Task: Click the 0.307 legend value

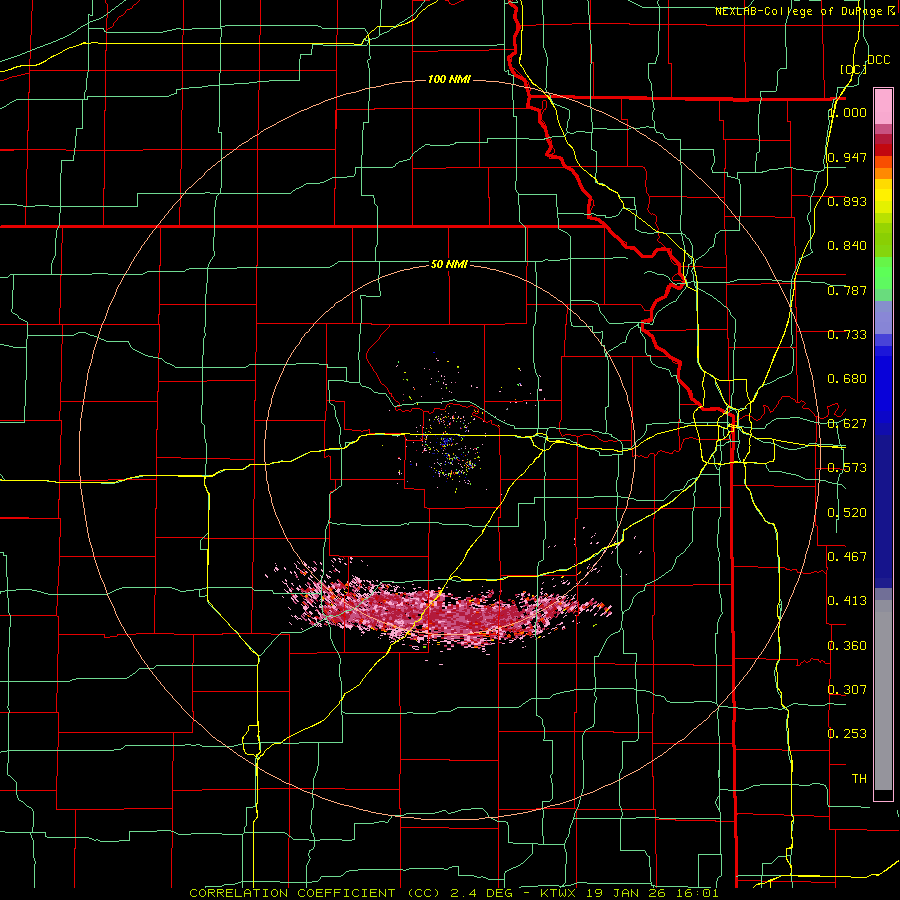Action: (847, 689)
